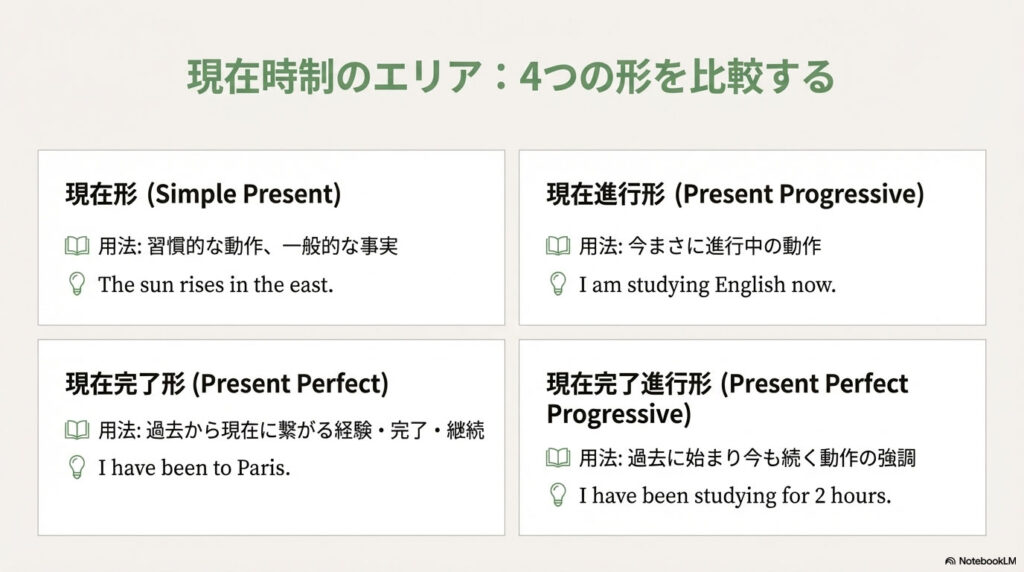Select the 現在完了進行形 (Present Perfect Progressive) heading
The image size is (1024, 572).
coord(727,398)
